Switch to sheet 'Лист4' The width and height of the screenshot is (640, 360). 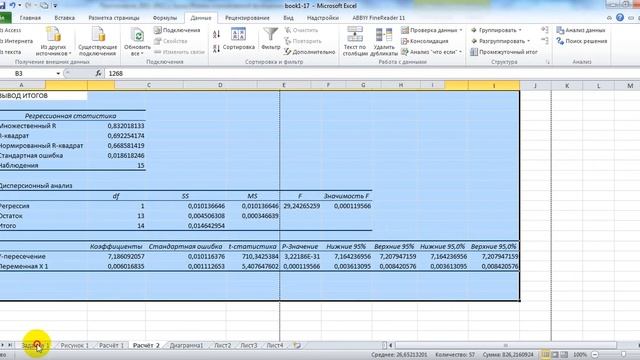[275, 345]
